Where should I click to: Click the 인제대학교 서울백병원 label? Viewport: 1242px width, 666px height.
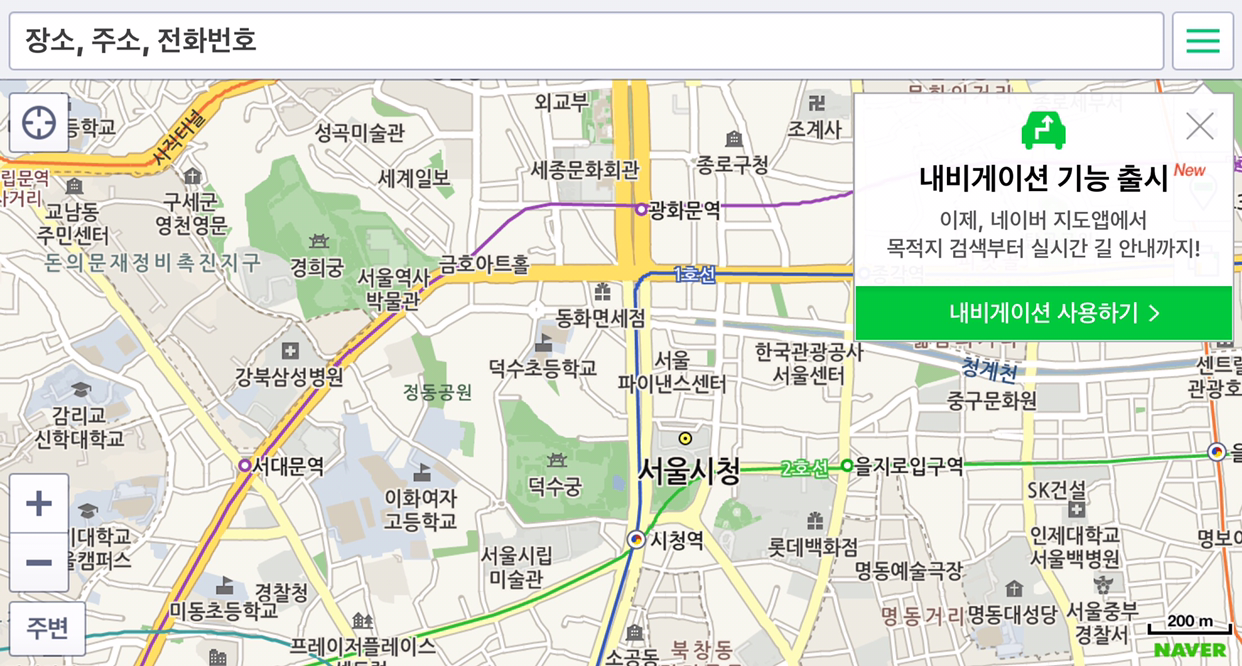(x=1075, y=545)
